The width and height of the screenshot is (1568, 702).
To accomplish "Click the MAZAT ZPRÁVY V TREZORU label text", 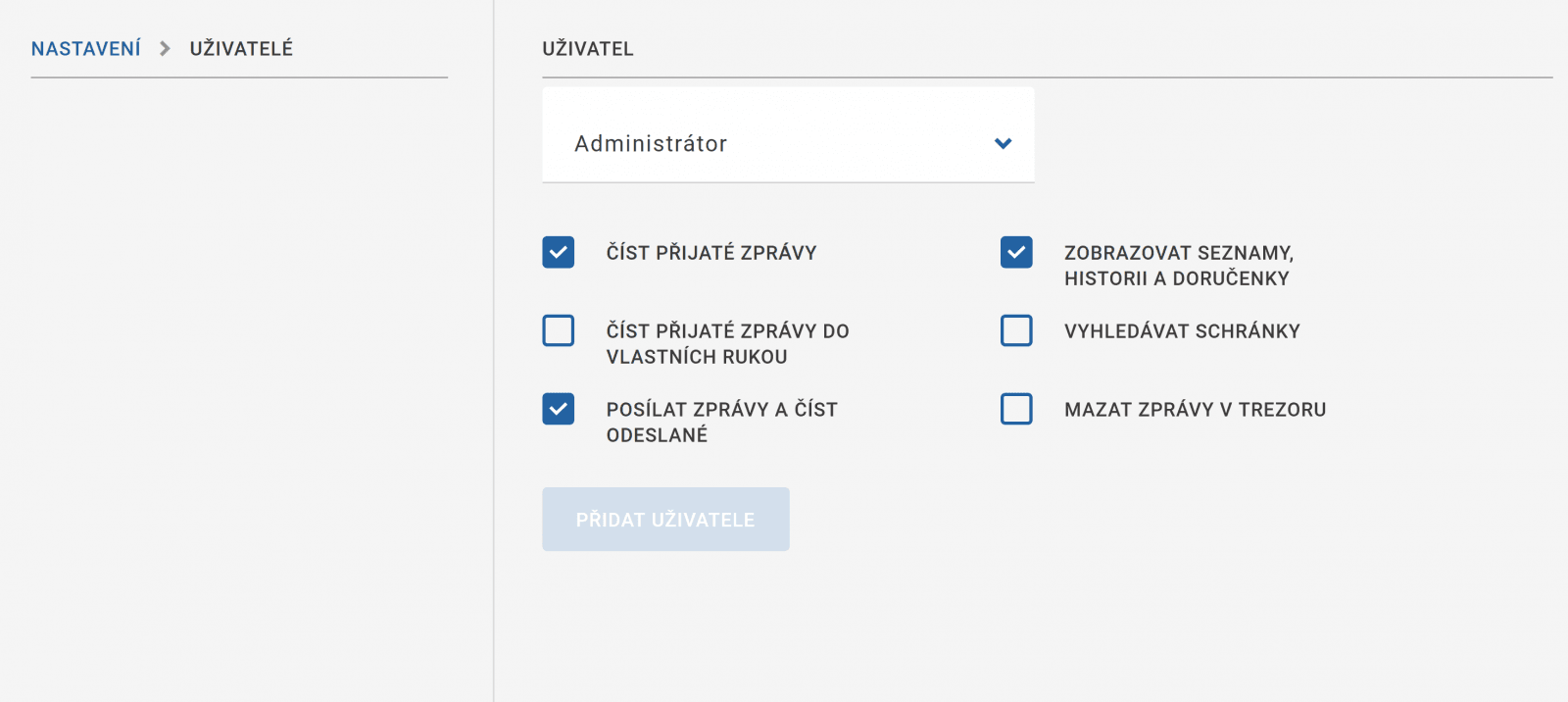I will (x=1195, y=410).
